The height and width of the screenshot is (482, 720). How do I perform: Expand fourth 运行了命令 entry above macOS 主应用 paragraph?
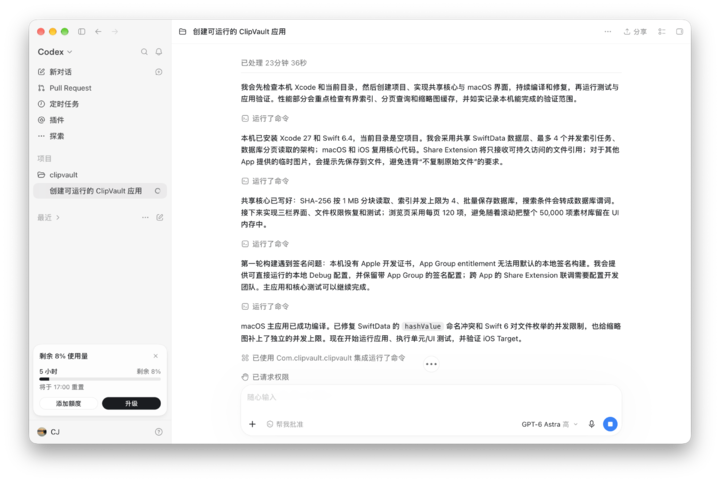(265, 306)
